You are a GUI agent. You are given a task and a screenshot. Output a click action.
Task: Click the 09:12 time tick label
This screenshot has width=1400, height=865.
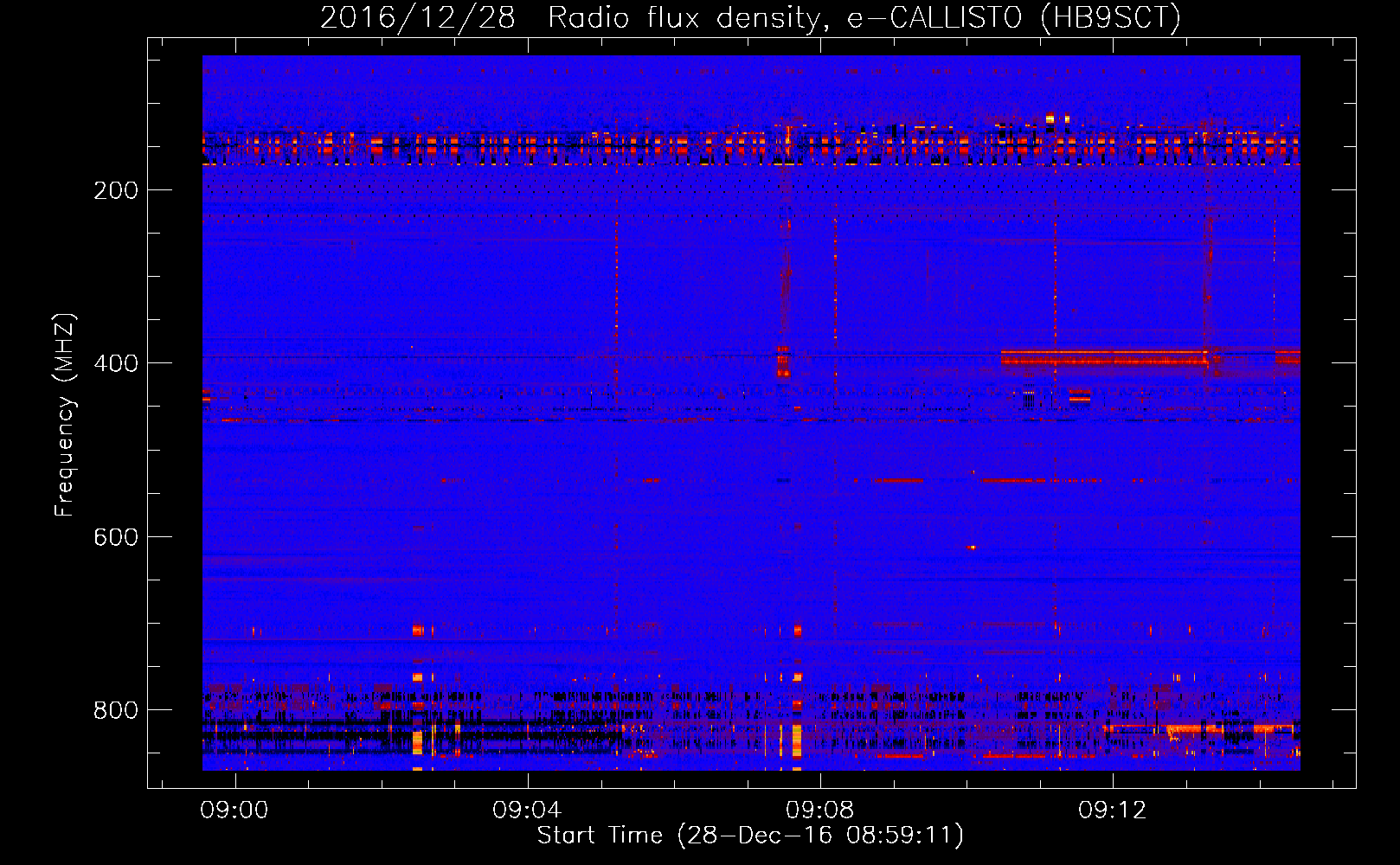click(x=1112, y=811)
